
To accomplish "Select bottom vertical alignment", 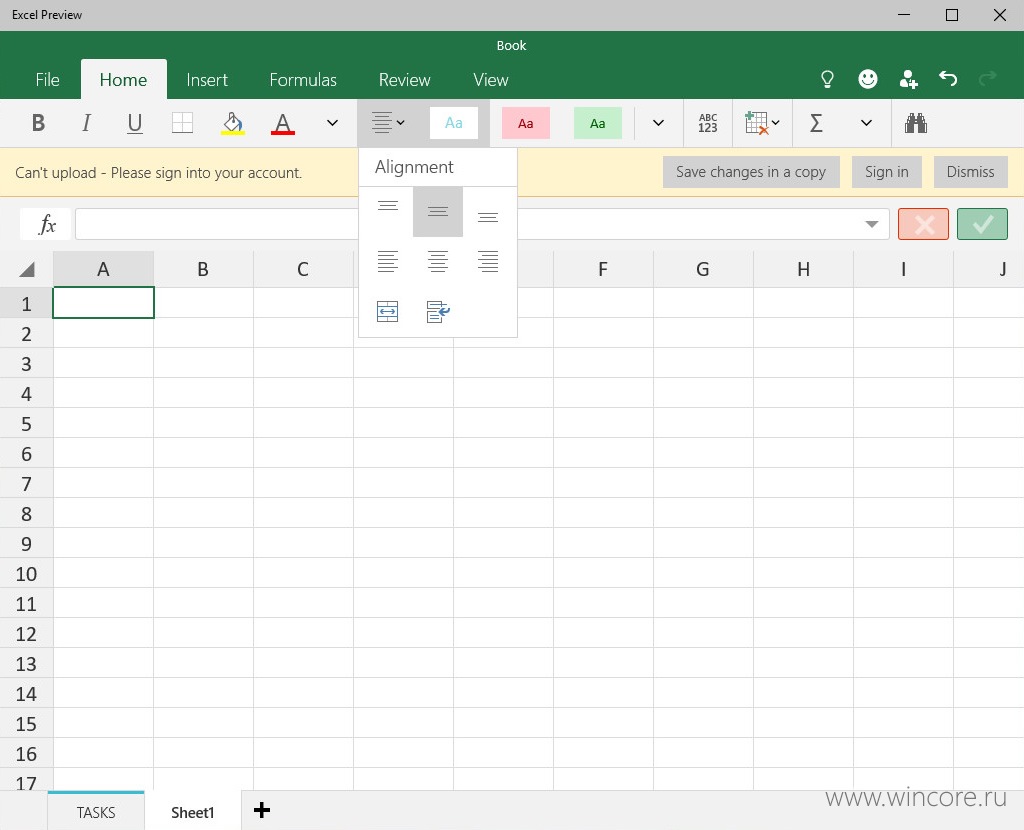I will pyautogui.click(x=488, y=217).
